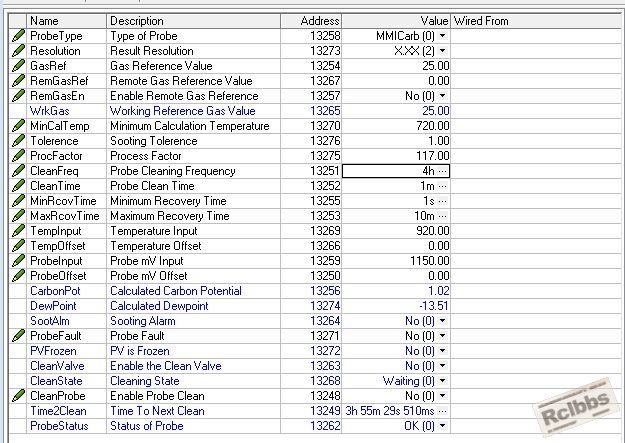Click the Status of Probe description

[x=147, y=426]
